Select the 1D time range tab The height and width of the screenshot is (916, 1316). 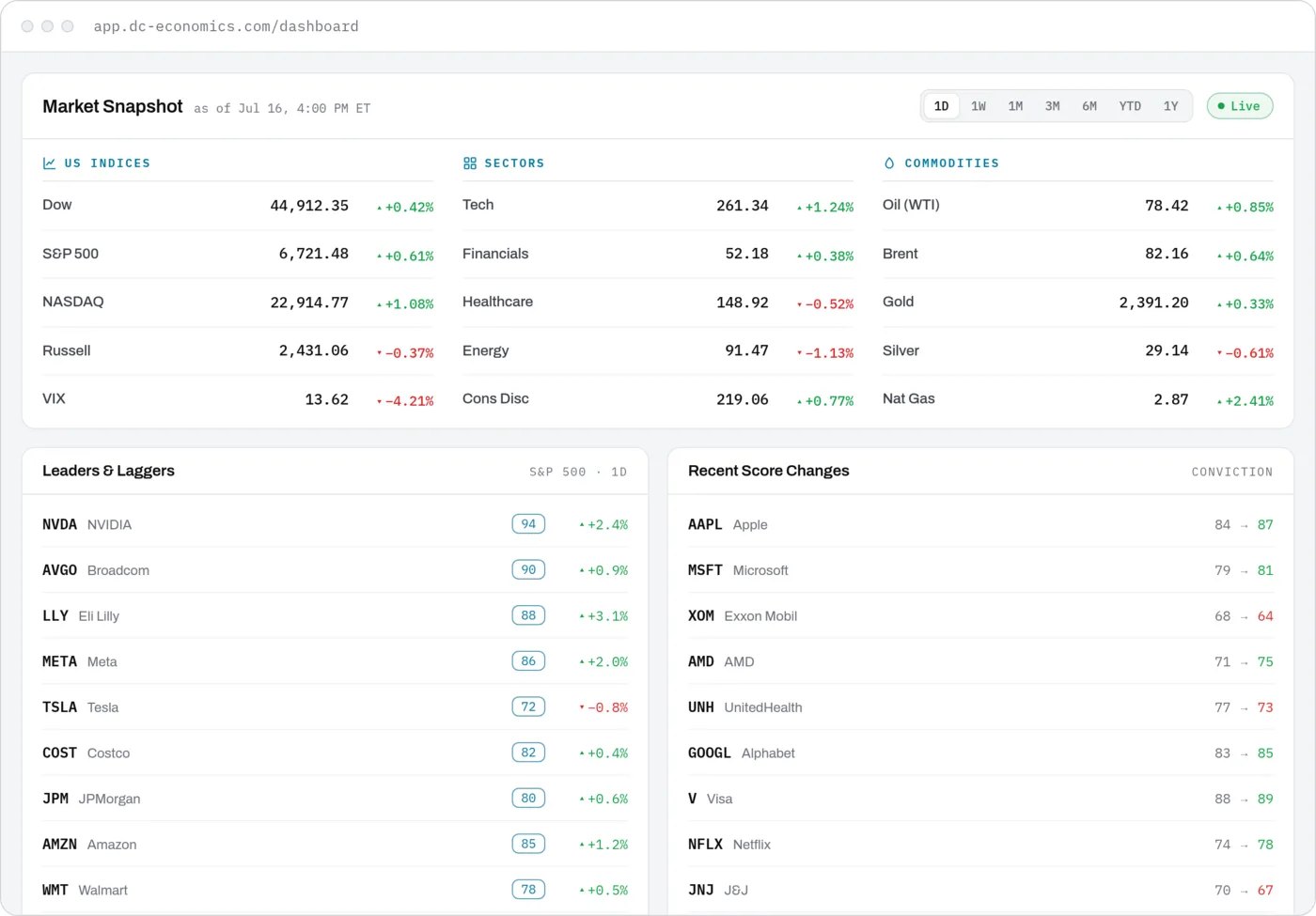tap(941, 106)
